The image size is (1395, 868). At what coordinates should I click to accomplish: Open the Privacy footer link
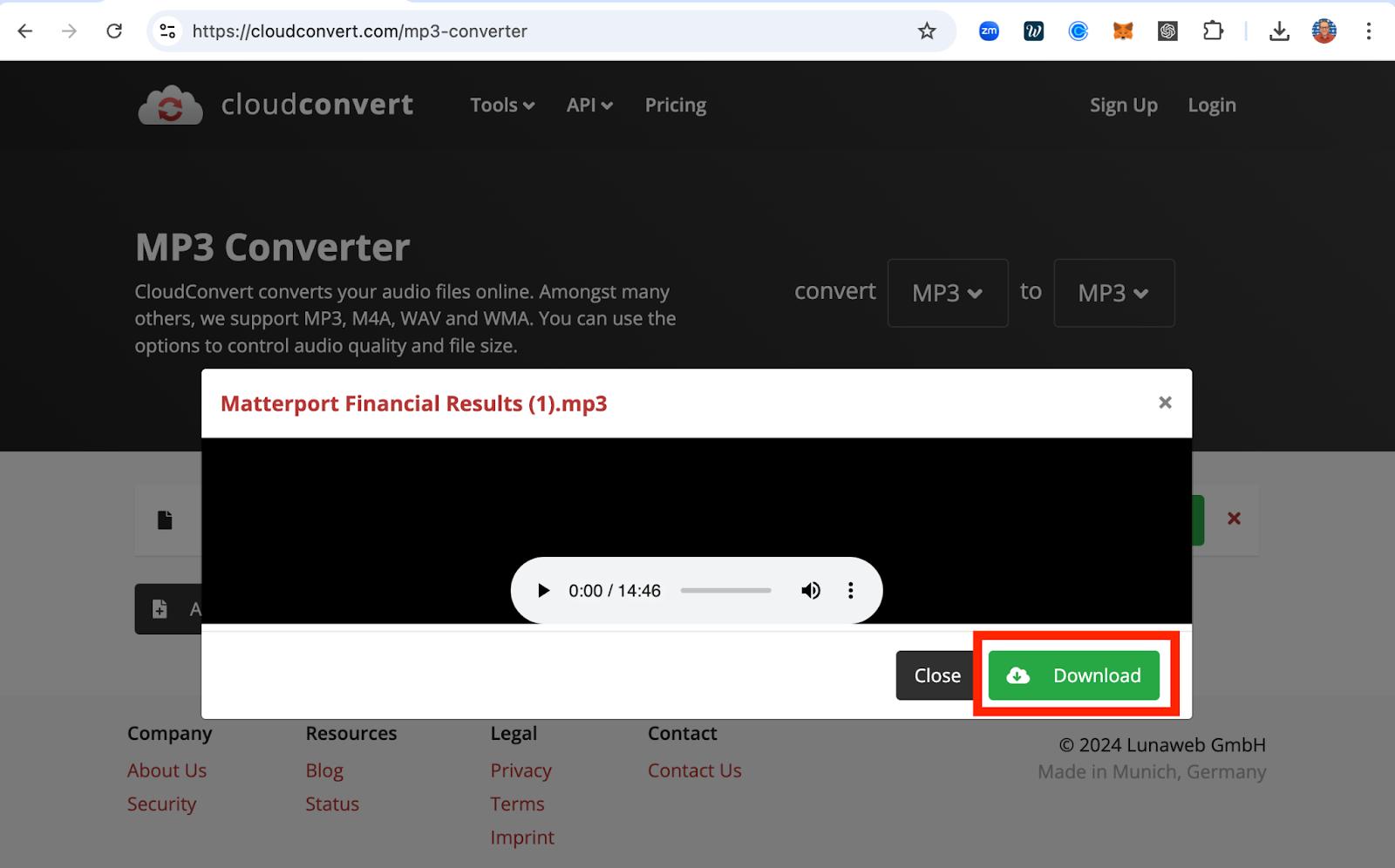click(521, 770)
